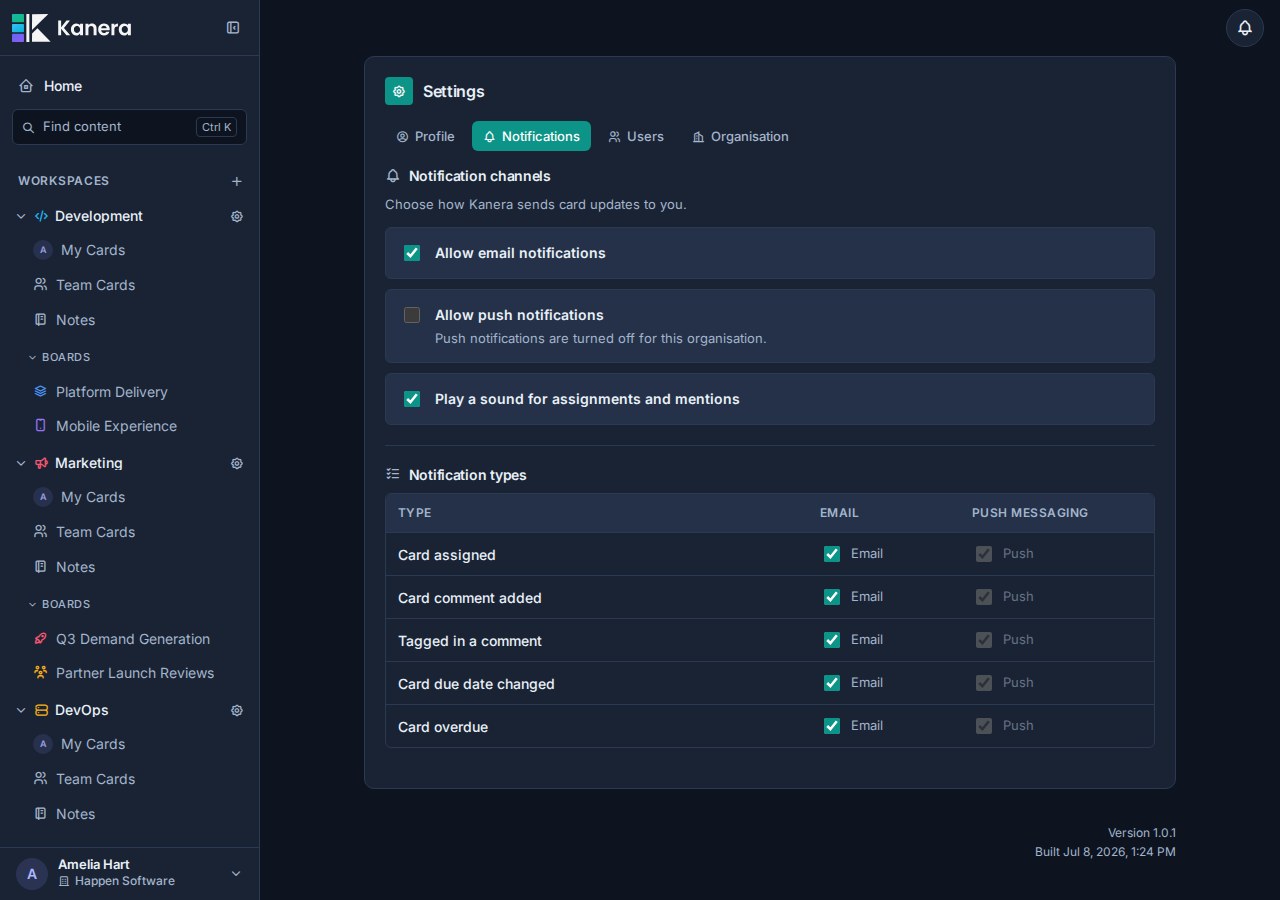Collapse the DevOps workspace chevron
Viewport: 1280px width, 900px height.
click(21, 710)
